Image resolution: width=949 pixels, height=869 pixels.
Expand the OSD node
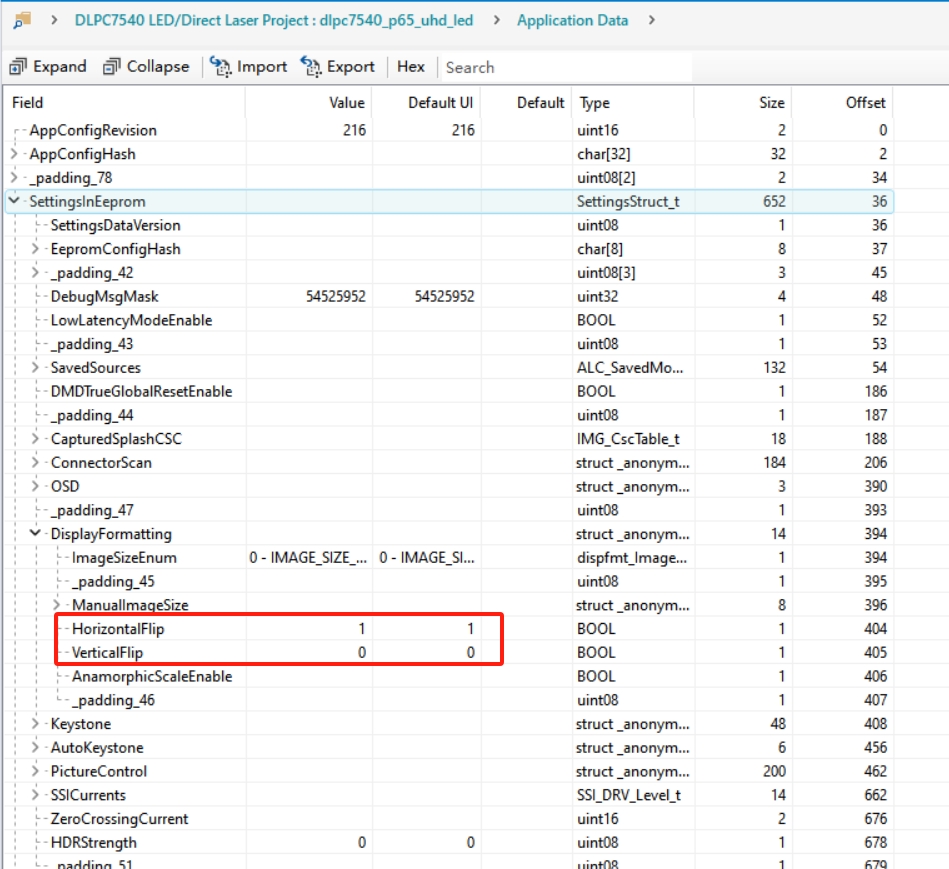point(36,486)
